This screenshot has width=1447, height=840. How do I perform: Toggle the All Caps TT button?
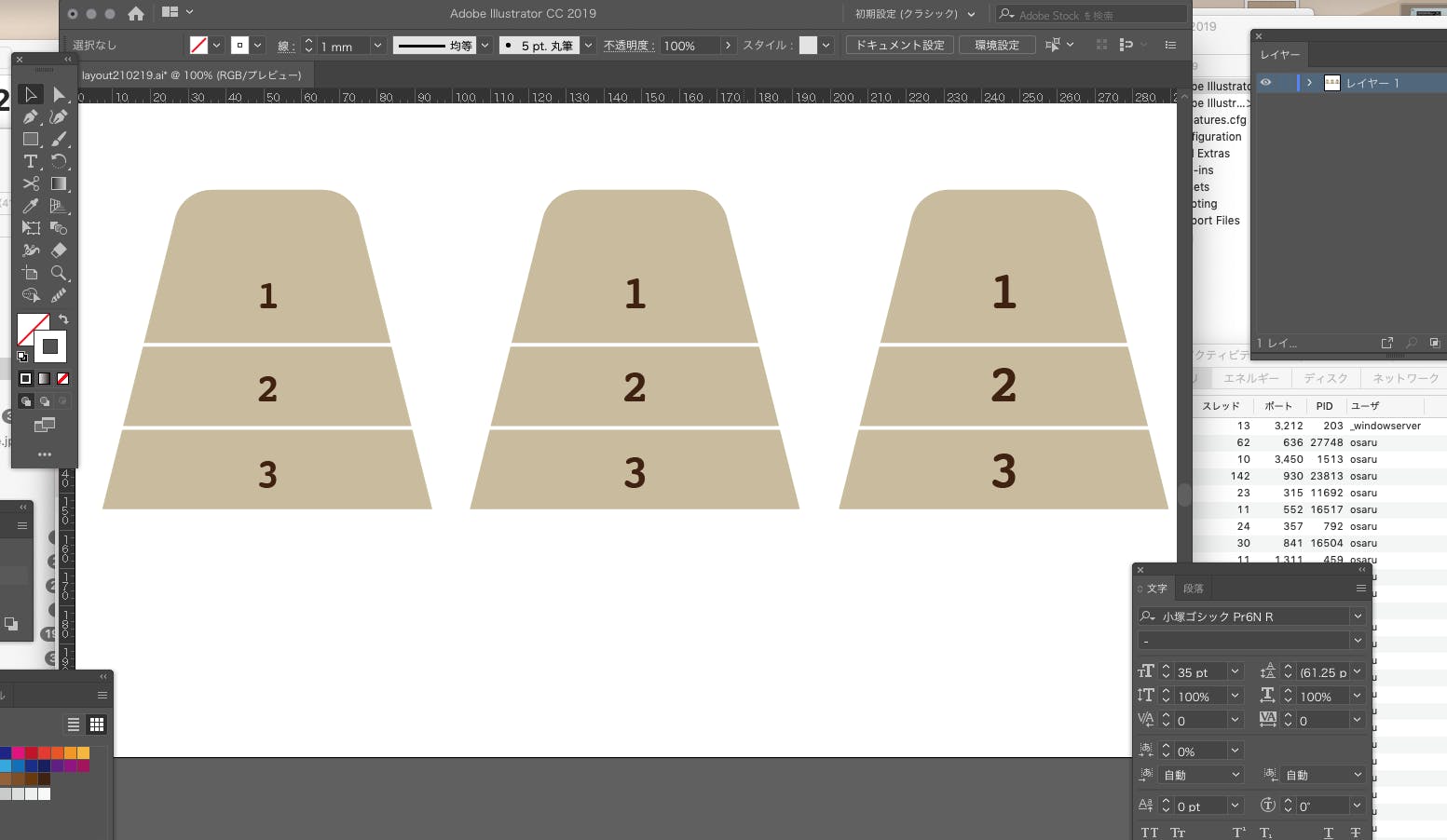point(1149,833)
